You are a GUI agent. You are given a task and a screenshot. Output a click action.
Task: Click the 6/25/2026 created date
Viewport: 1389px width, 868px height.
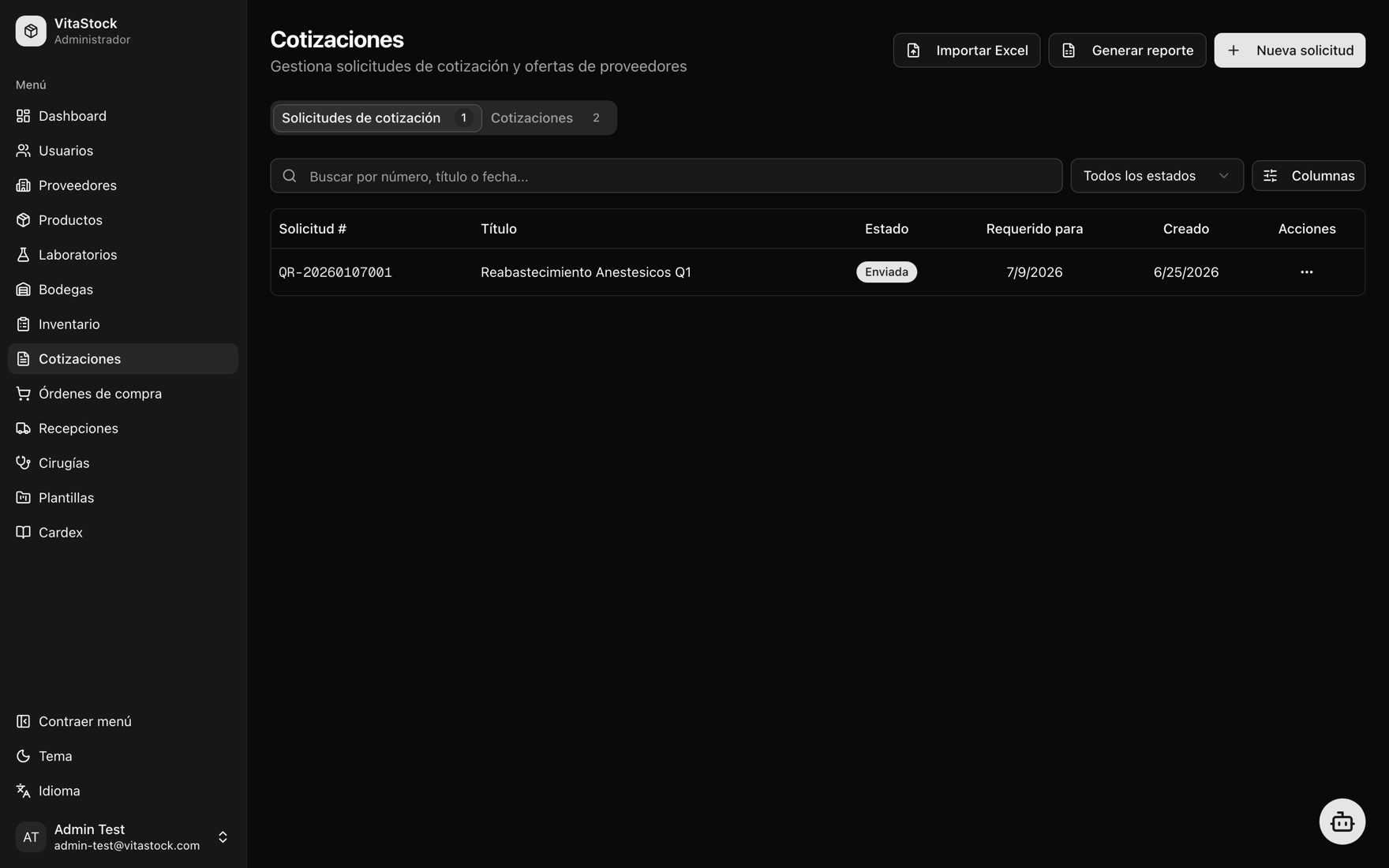pyautogui.click(x=1185, y=272)
